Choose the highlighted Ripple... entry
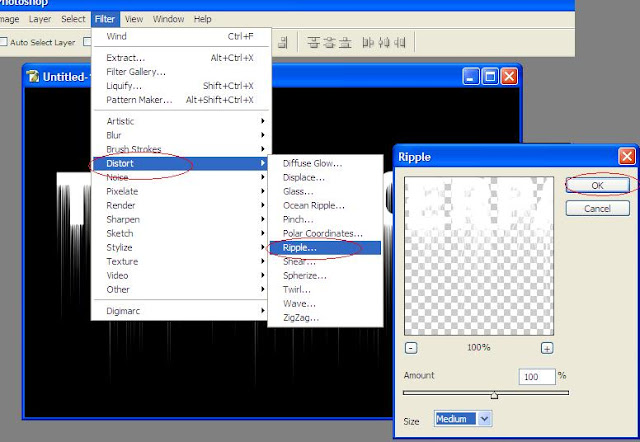640x442 pixels. tap(325, 247)
